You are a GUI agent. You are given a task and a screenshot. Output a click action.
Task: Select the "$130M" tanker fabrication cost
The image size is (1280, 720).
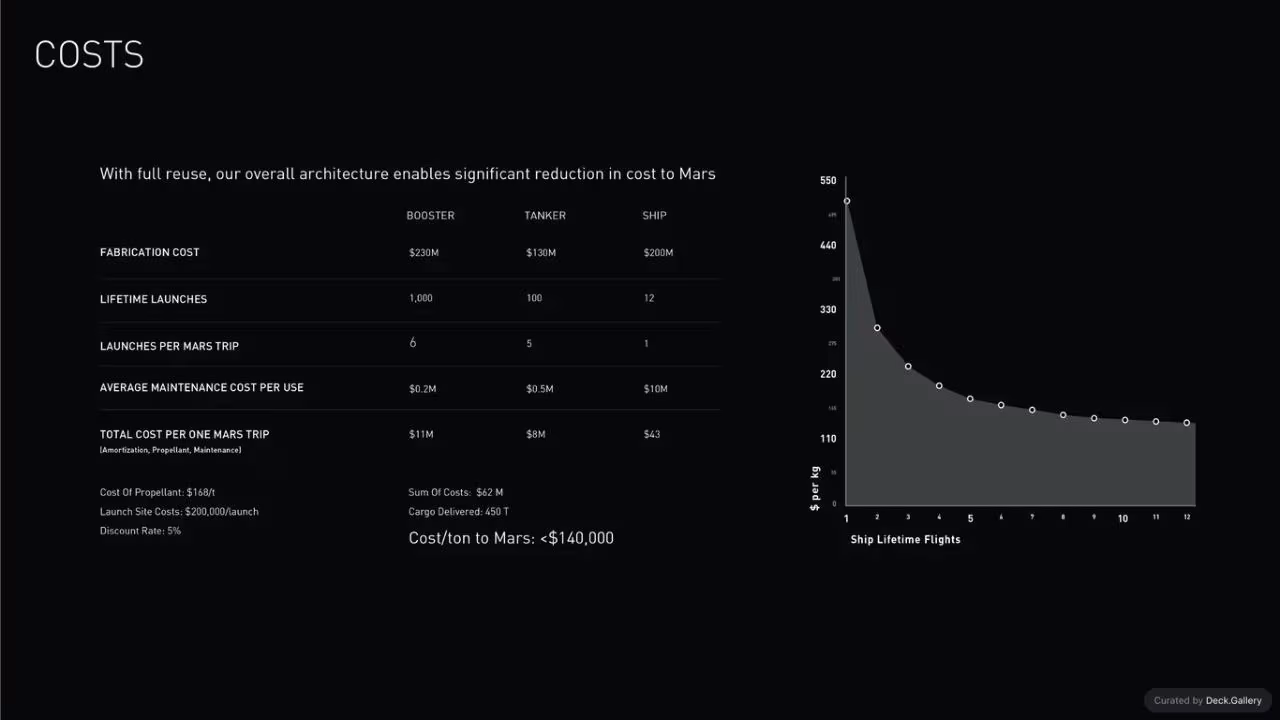click(x=541, y=253)
